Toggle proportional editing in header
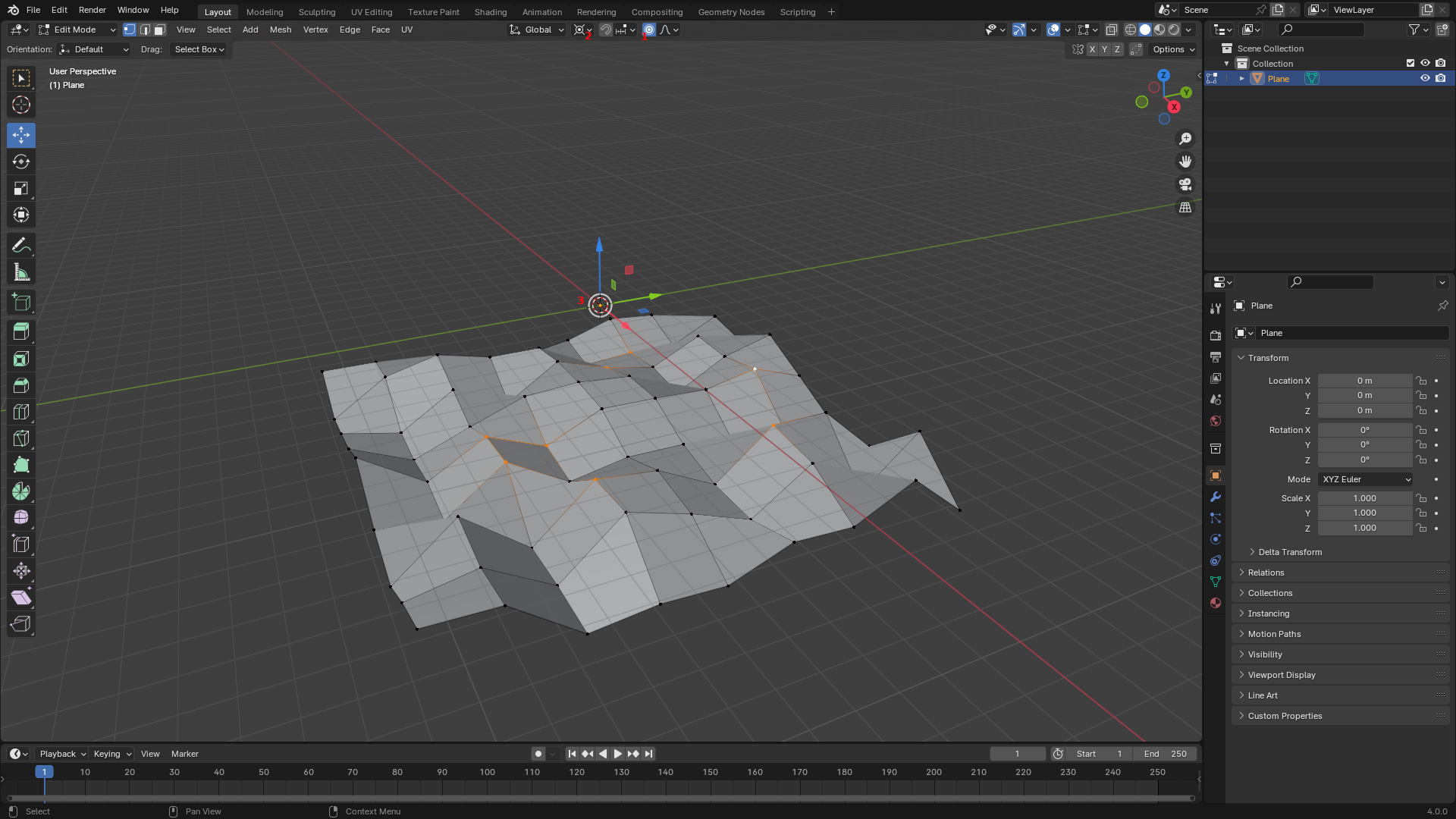The height and width of the screenshot is (819, 1456). point(649,30)
